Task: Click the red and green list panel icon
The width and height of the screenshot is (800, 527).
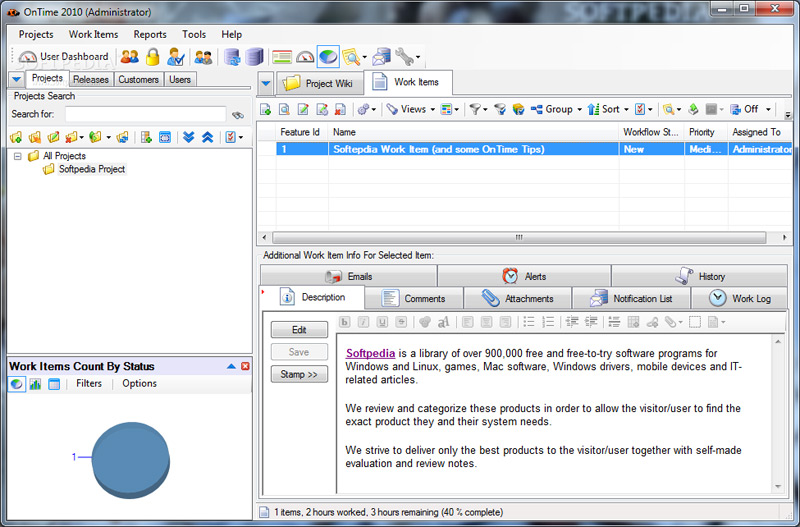Action: [282, 57]
